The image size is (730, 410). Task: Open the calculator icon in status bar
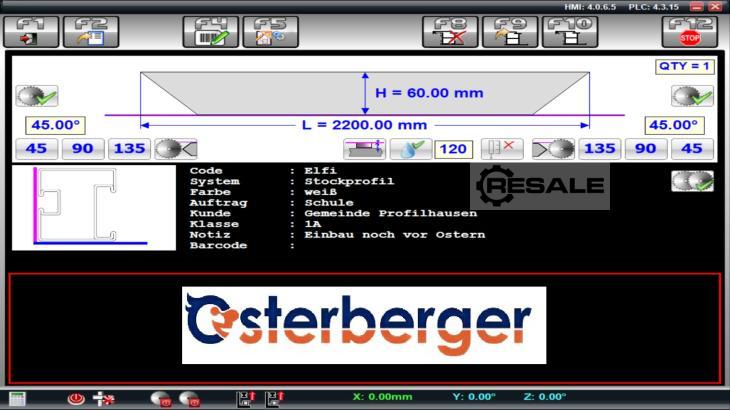point(17,398)
